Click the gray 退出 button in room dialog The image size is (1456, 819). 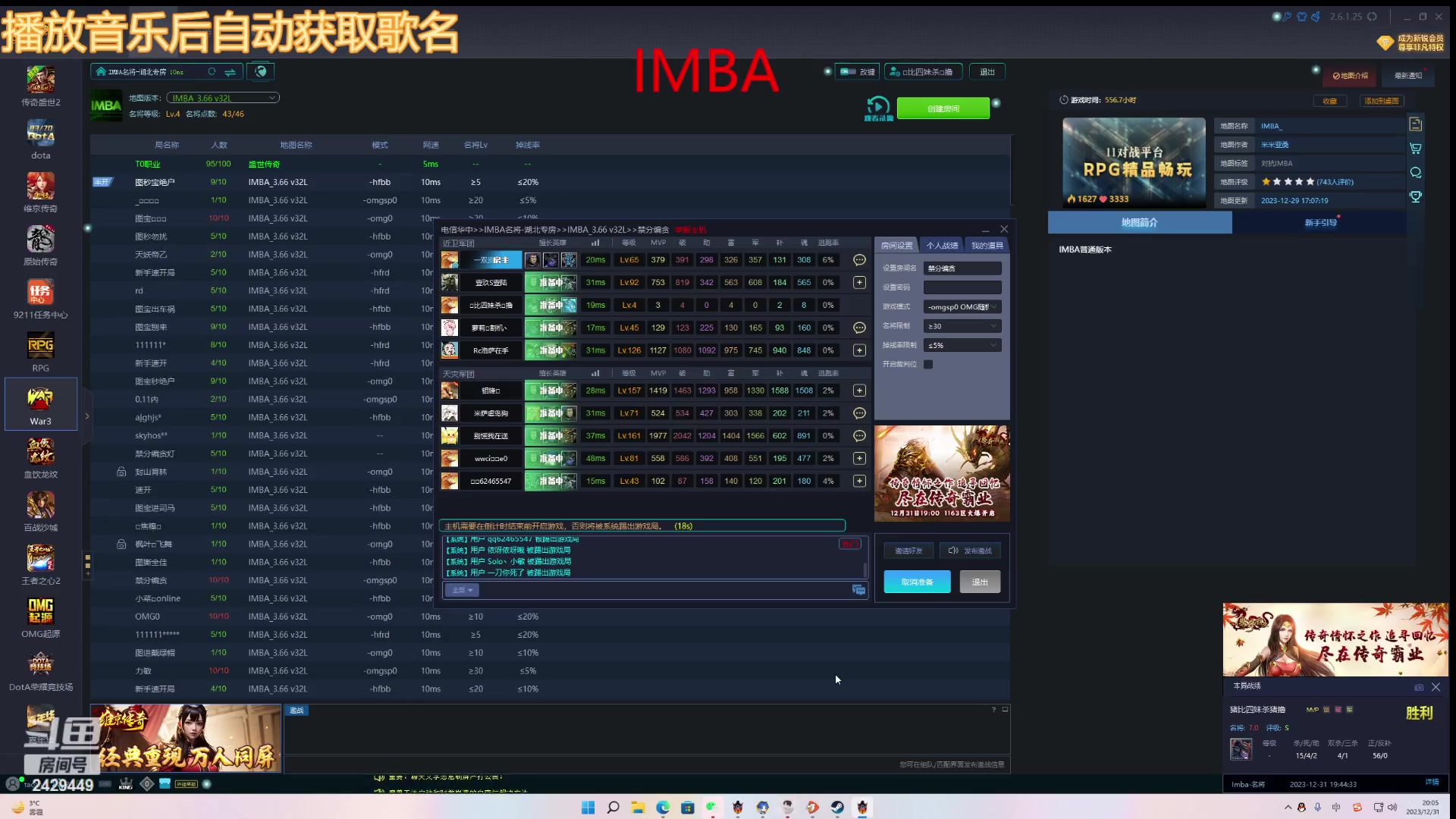[x=980, y=582]
